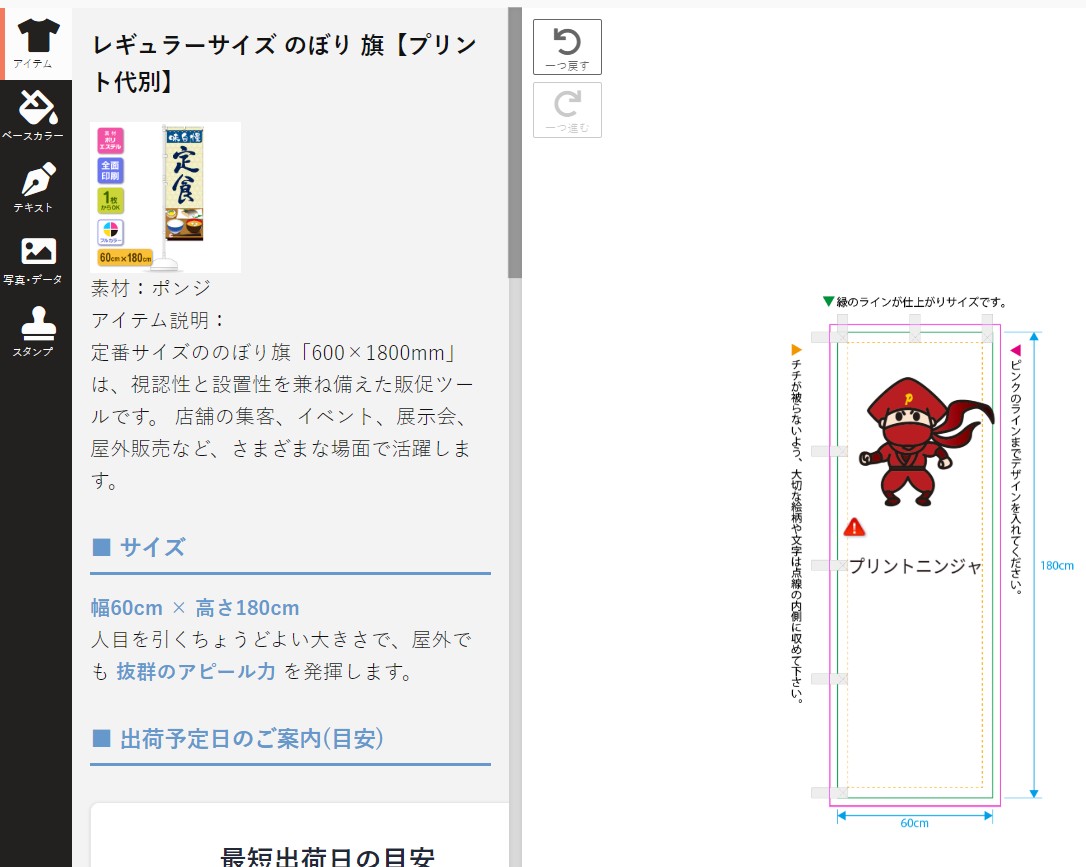1086x867 pixels.
Task: Click the ■ サイズ section heading
Action: tap(139, 547)
